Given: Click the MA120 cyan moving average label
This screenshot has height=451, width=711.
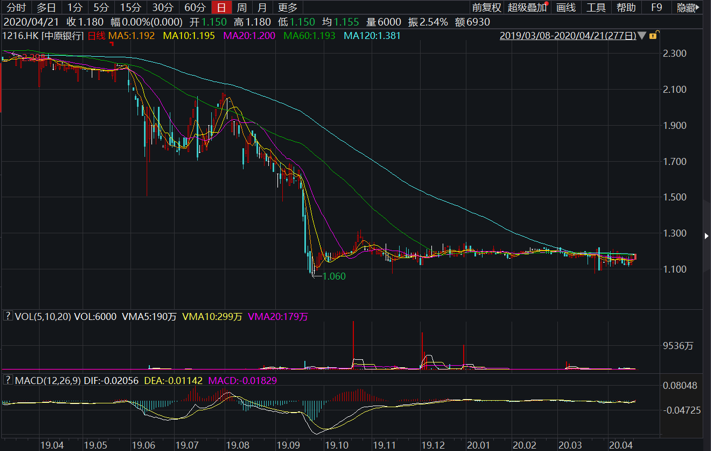Looking at the screenshot, I should (x=371, y=36).
